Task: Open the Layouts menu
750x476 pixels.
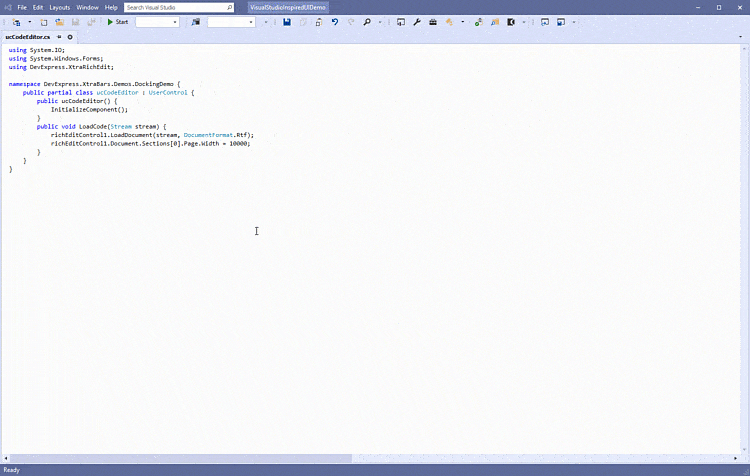Action: (x=59, y=7)
